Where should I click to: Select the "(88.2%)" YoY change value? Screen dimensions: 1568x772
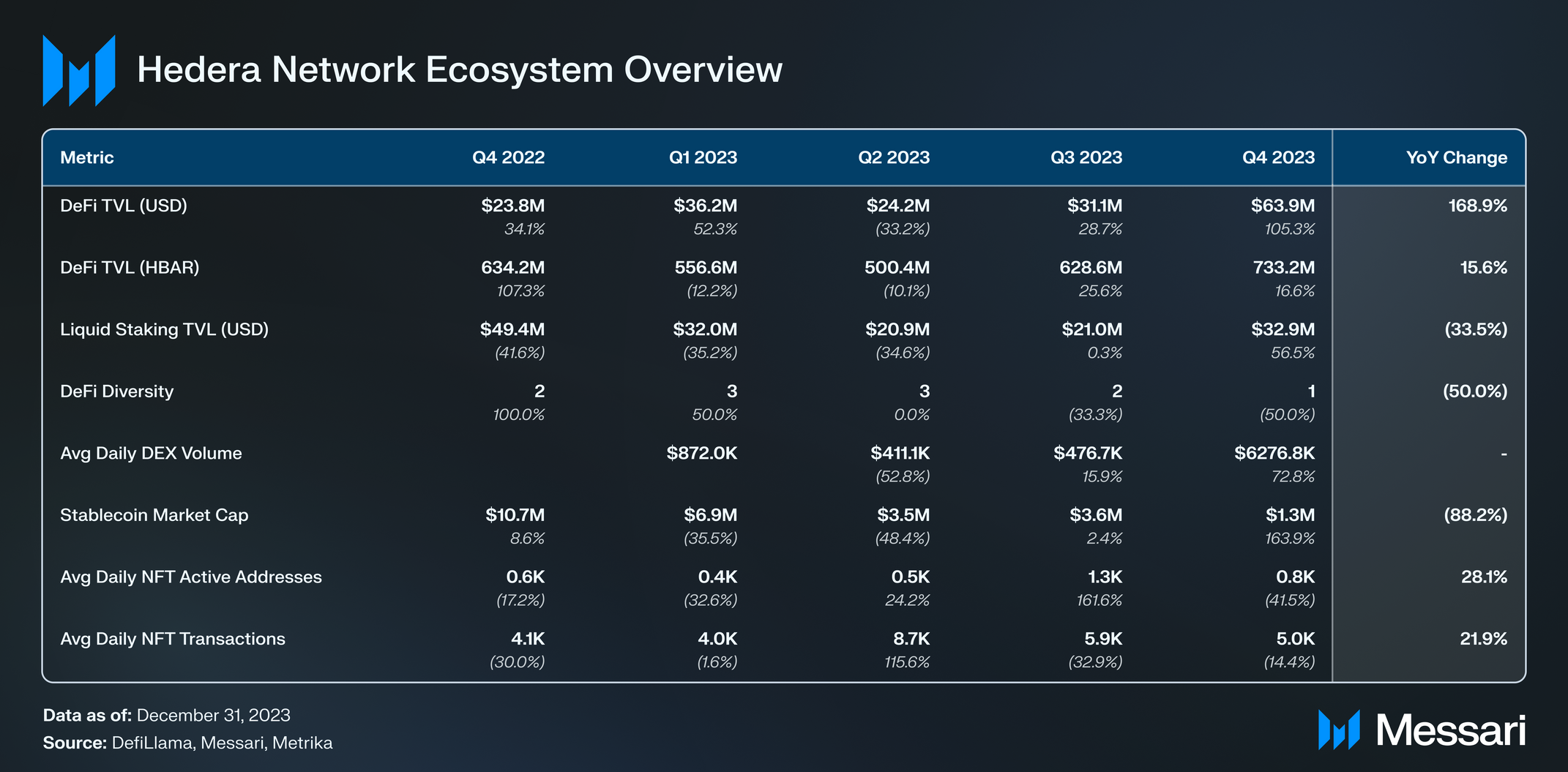(1476, 515)
